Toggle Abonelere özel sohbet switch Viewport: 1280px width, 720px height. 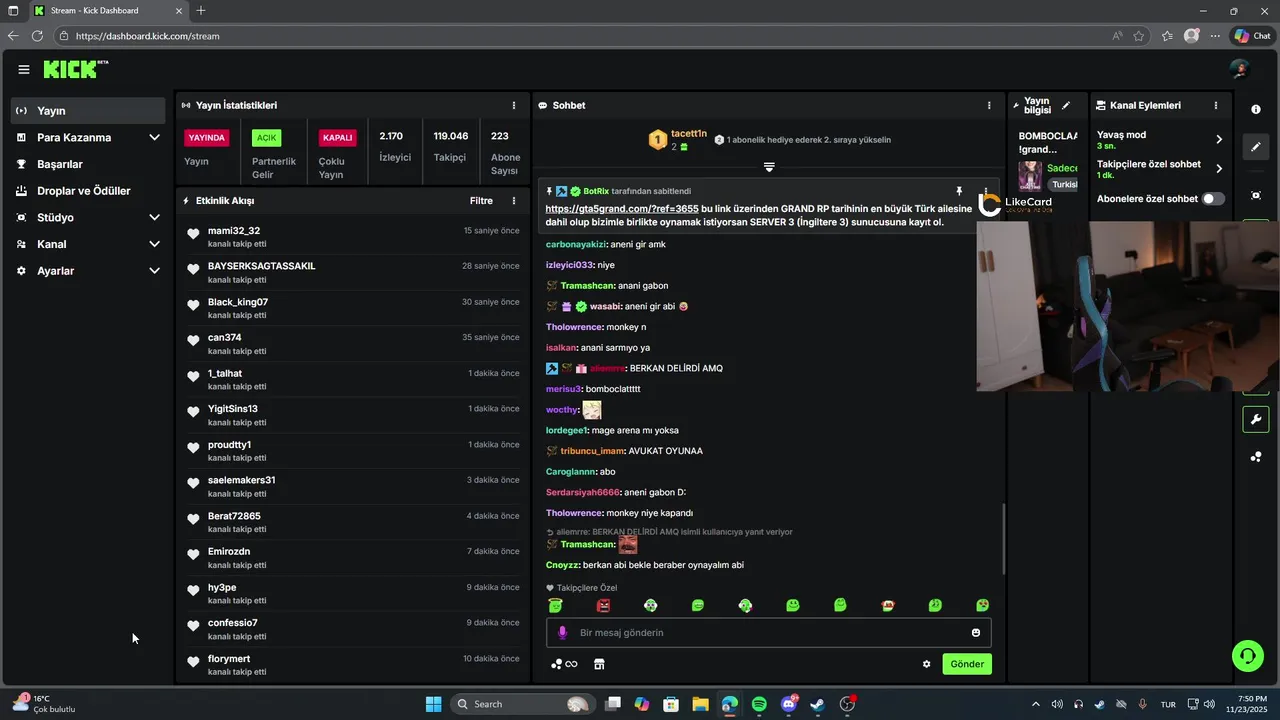pos(1213,199)
